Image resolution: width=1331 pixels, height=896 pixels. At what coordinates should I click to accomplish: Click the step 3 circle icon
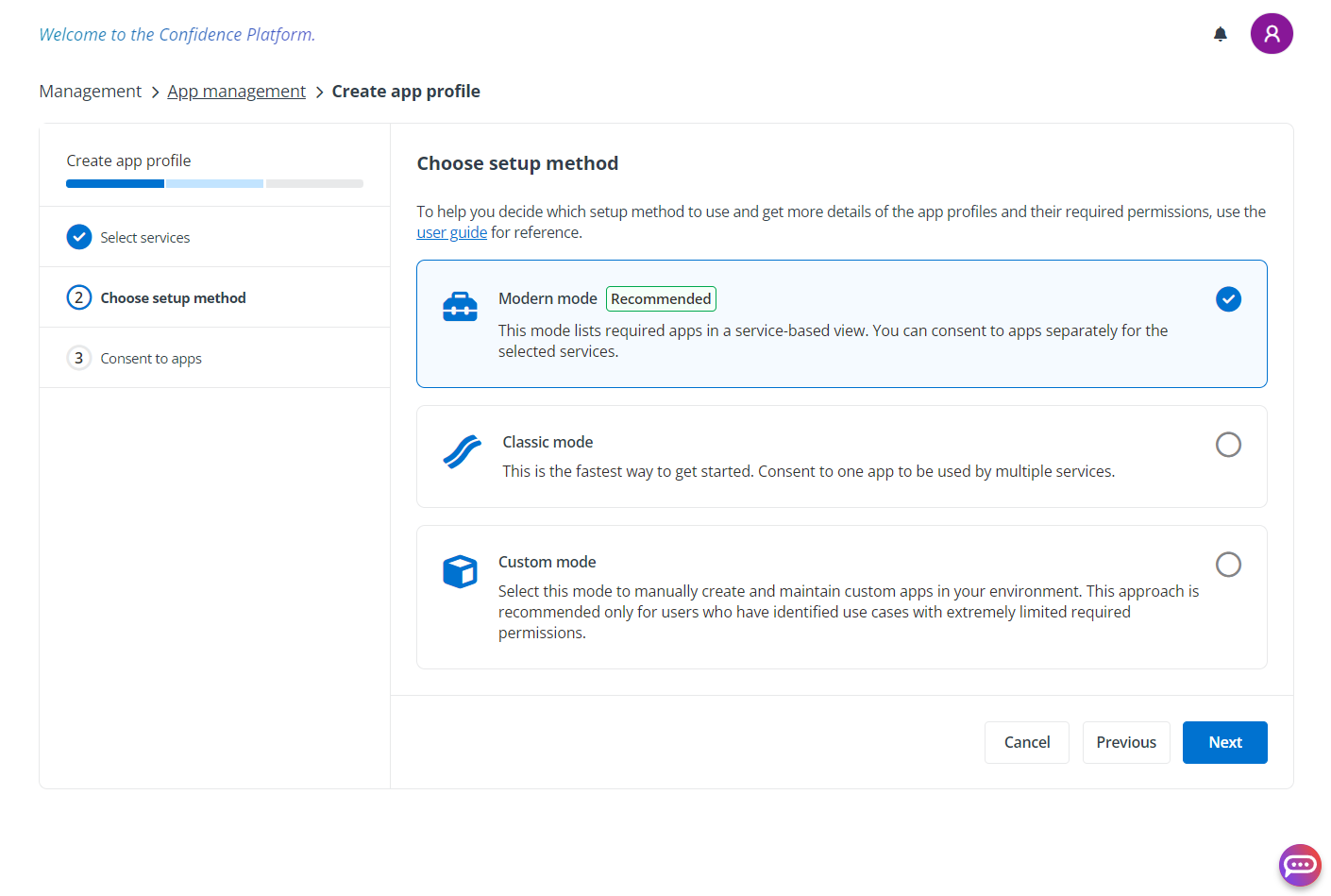pyautogui.click(x=79, y=358)
